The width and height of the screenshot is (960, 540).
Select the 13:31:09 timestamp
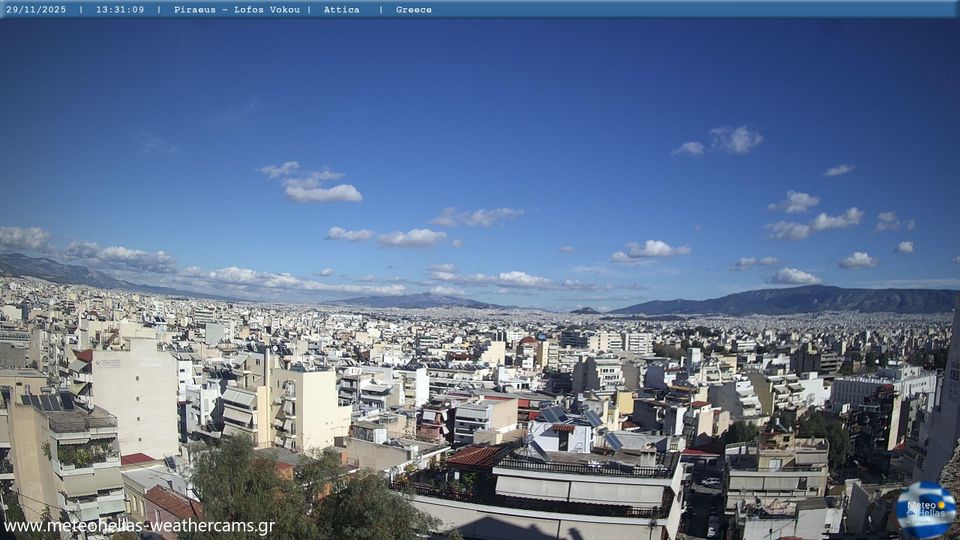point(120,9)
